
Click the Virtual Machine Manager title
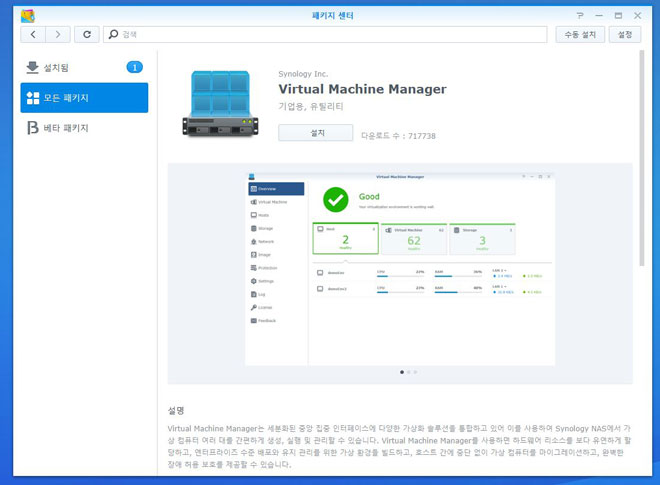coord(362,89)
